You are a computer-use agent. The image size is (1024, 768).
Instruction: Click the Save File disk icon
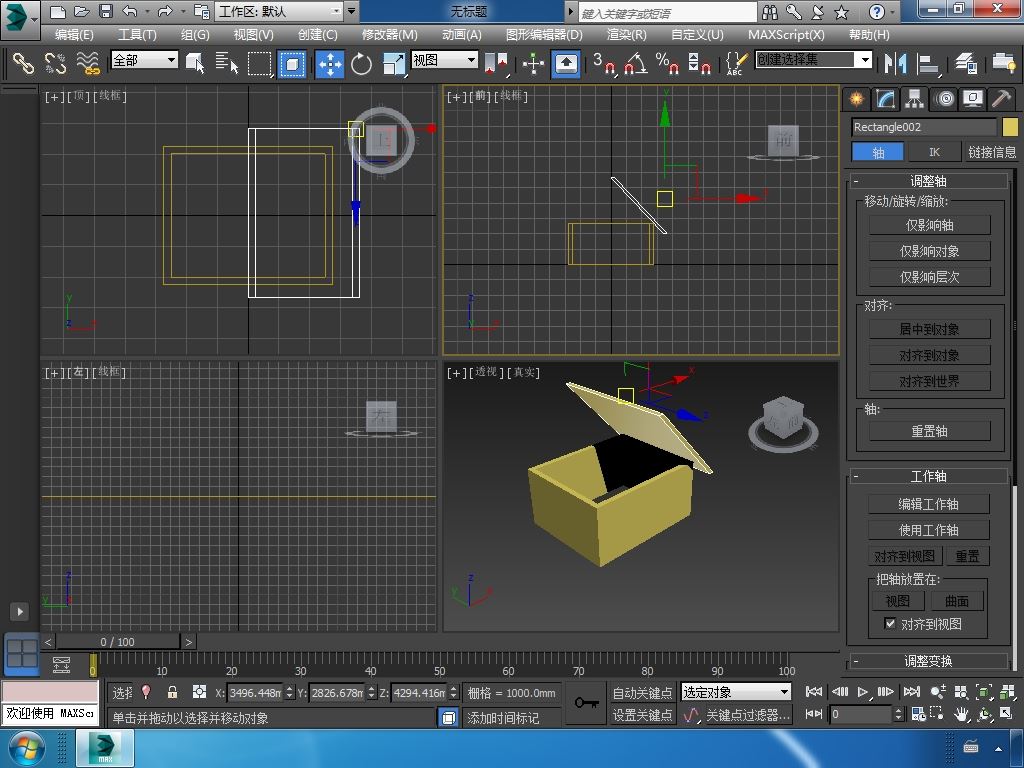click(x=106, y=11)
